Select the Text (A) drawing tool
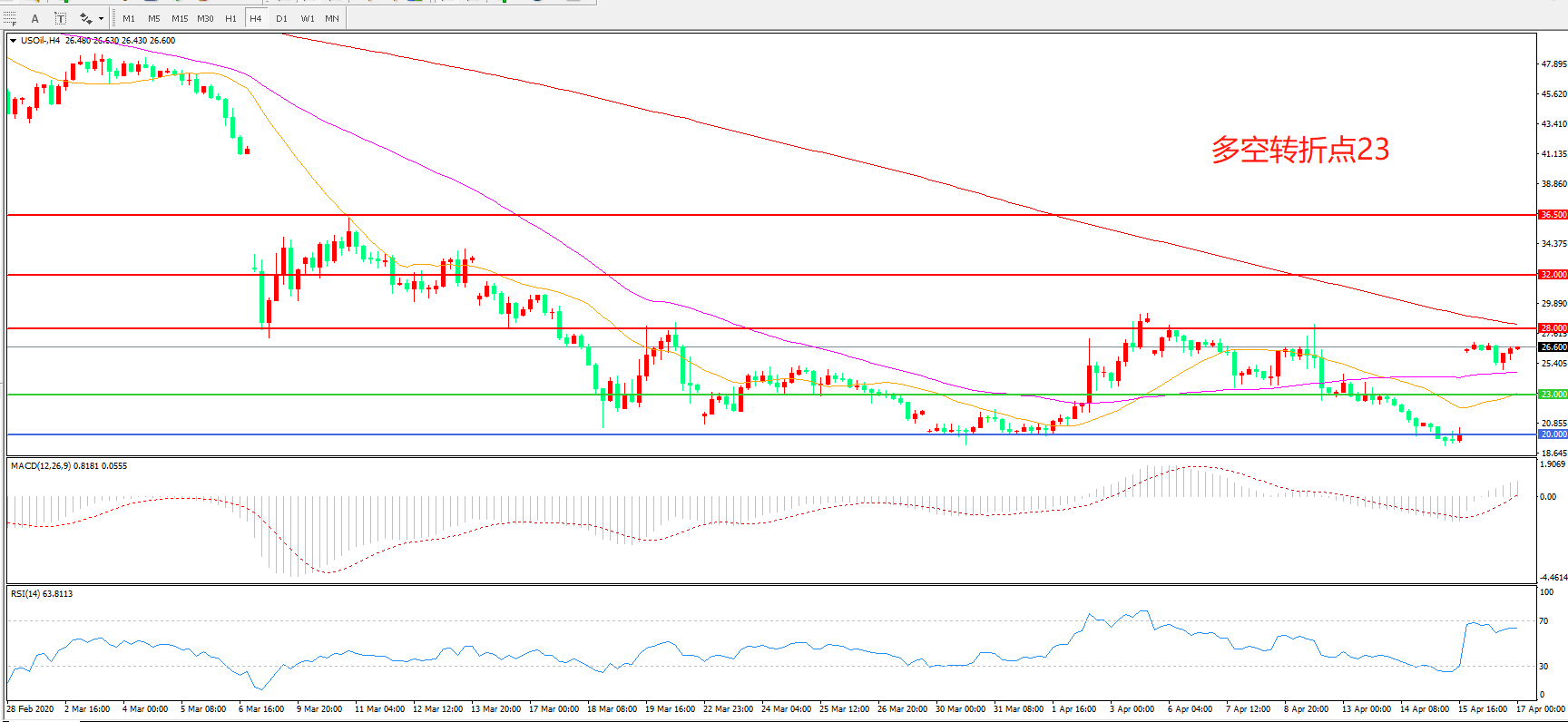This screenshot has width=1568, height=722. pyautogui.click(x=35, y=18)
